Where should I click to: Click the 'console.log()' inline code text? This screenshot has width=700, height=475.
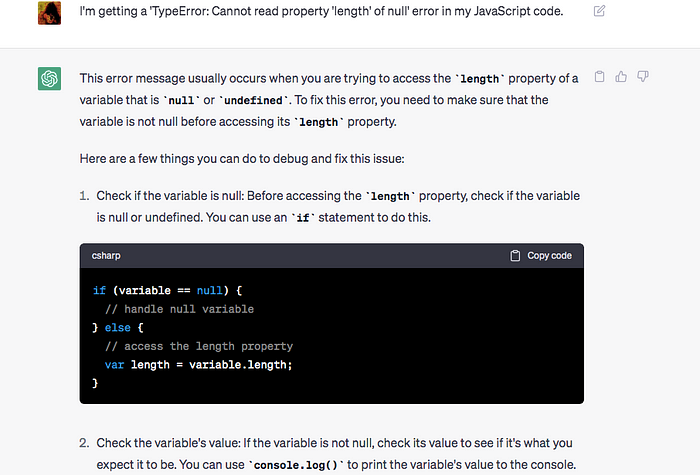click(296, 465)
